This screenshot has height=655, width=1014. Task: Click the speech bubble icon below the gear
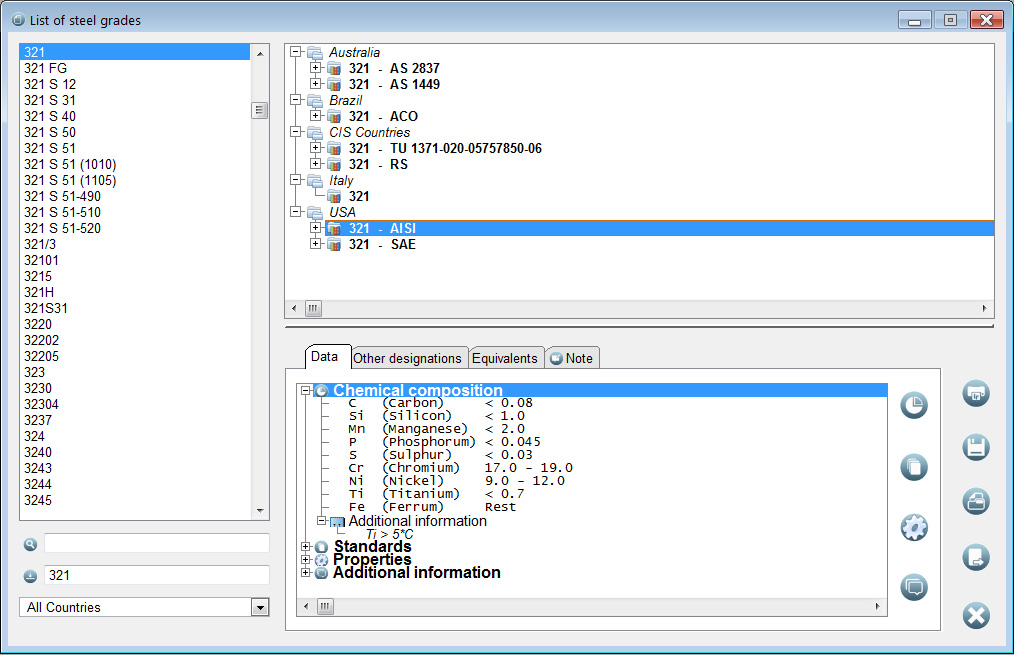click(x=914, y=587)
